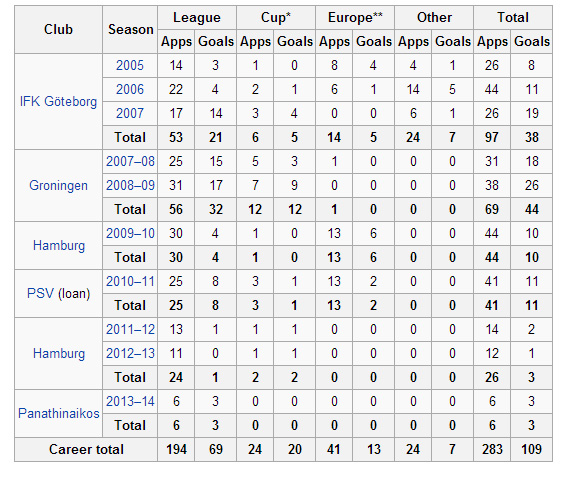Image resolution: width=581 pixels, height=478 pixels.
Task: Click the second Hamburg link beside 2011–12
Action: click(x=59, y=353)
